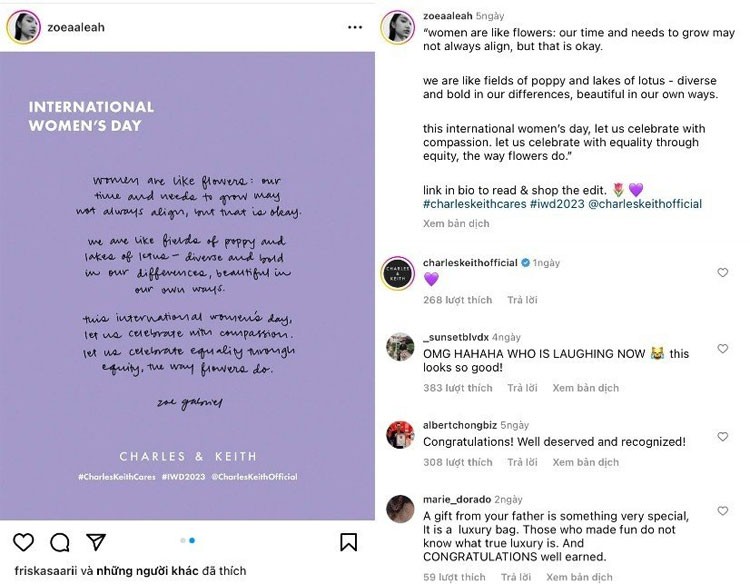Like the charleskeithofficial comment
750x584 pixels.
pyautogui.click(x=723, y=272)
